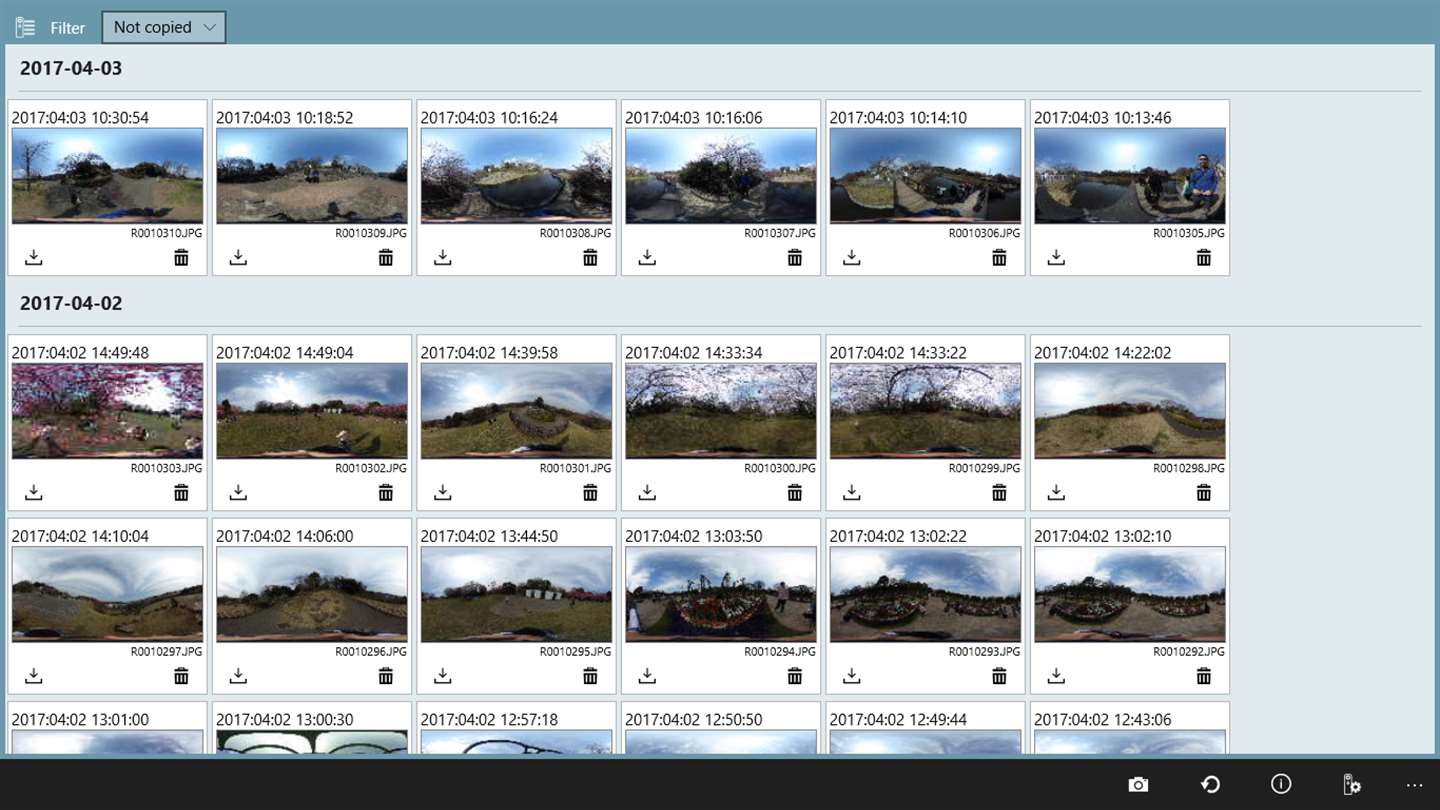This screenshot has width=1440, height=810.
Task: Download image R0010305.JPG
Action: click(x=1056, y=258)
